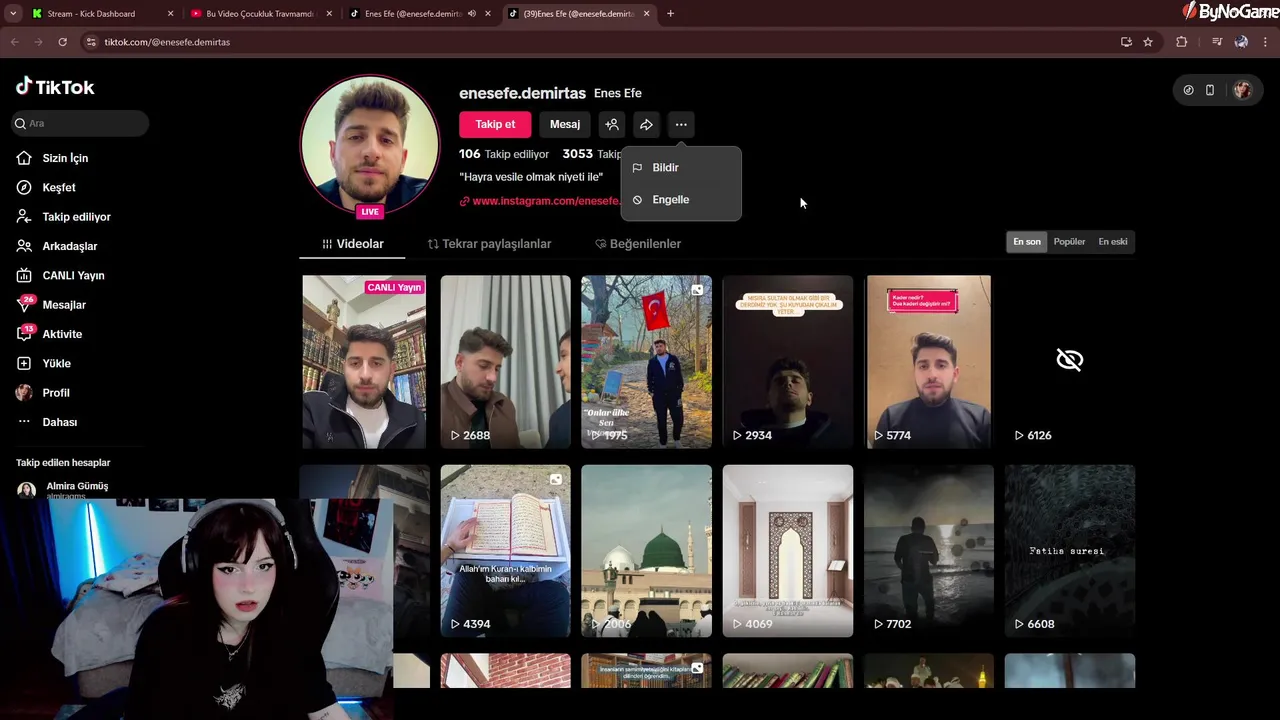Screen dimensions: 1280x720
Task: Click the browser back arrow
Action: 14,42
